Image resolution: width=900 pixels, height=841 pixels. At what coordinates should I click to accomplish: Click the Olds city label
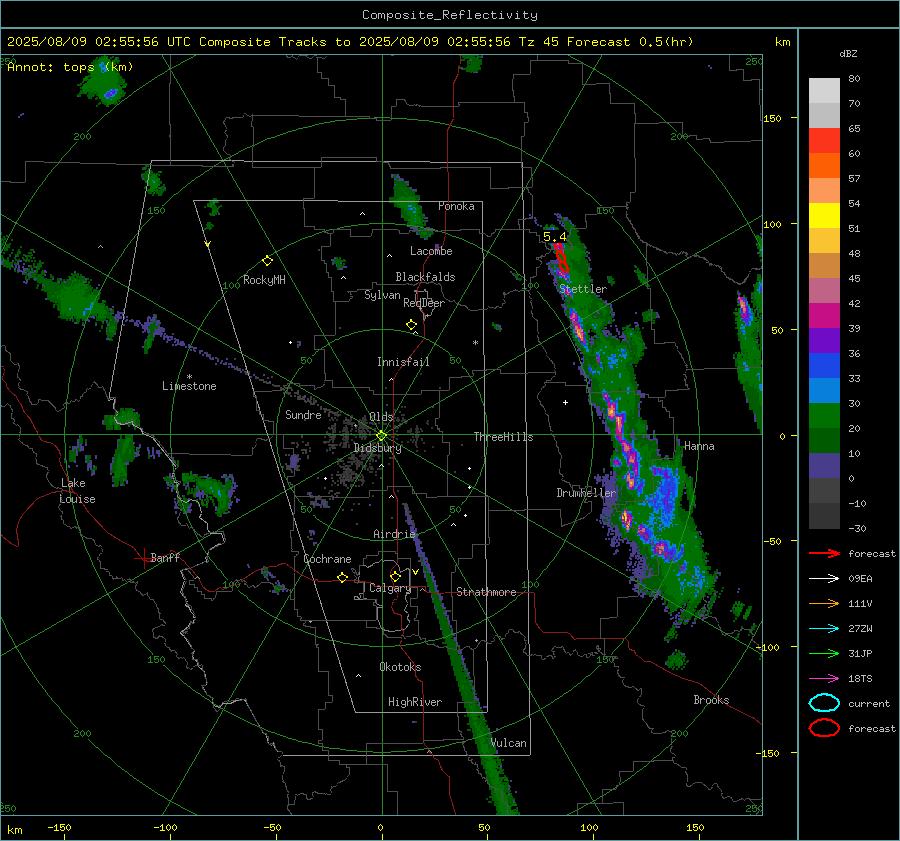point(381,417)
